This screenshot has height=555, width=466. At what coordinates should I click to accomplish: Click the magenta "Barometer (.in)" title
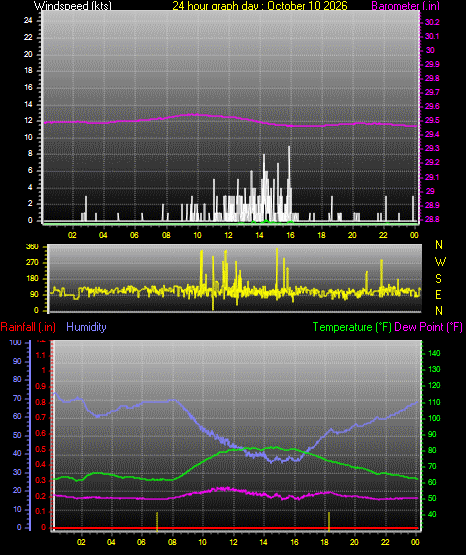pos(406,6)
